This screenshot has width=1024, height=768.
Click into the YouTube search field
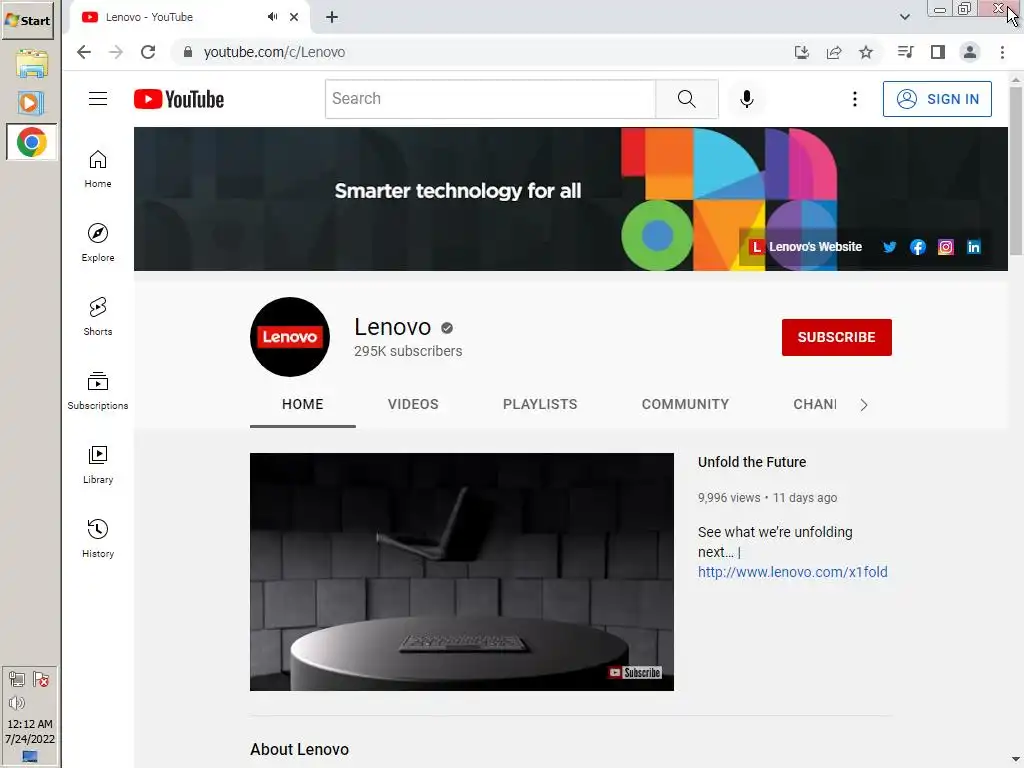[490, 99]
